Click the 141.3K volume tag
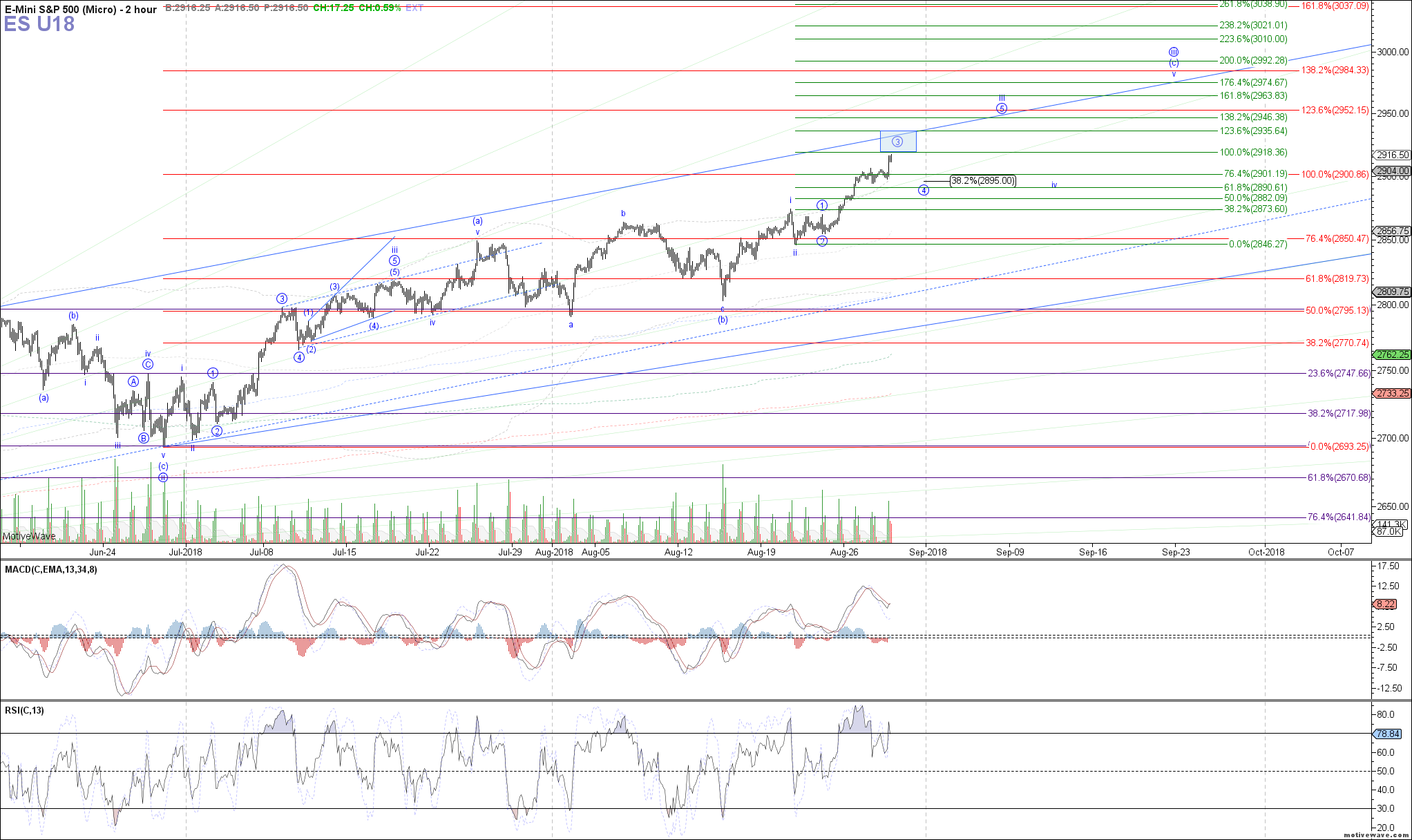 pyautogui.click(x=1389, y=524)
